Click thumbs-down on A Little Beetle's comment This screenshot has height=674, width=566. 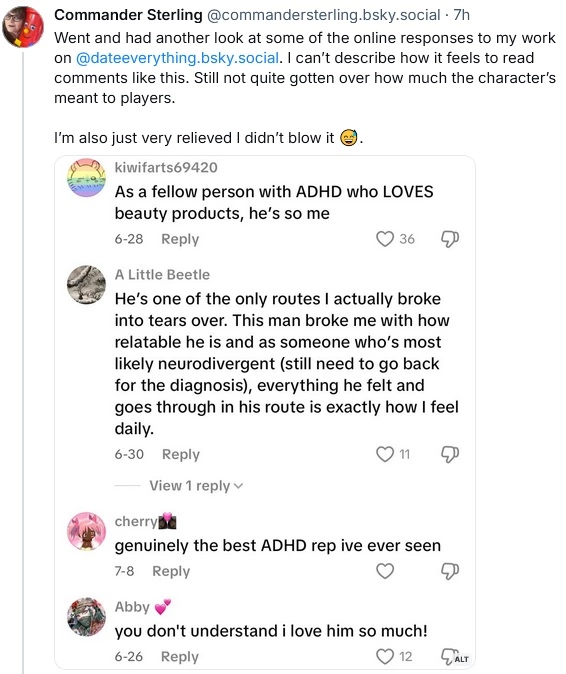point(450,454)
